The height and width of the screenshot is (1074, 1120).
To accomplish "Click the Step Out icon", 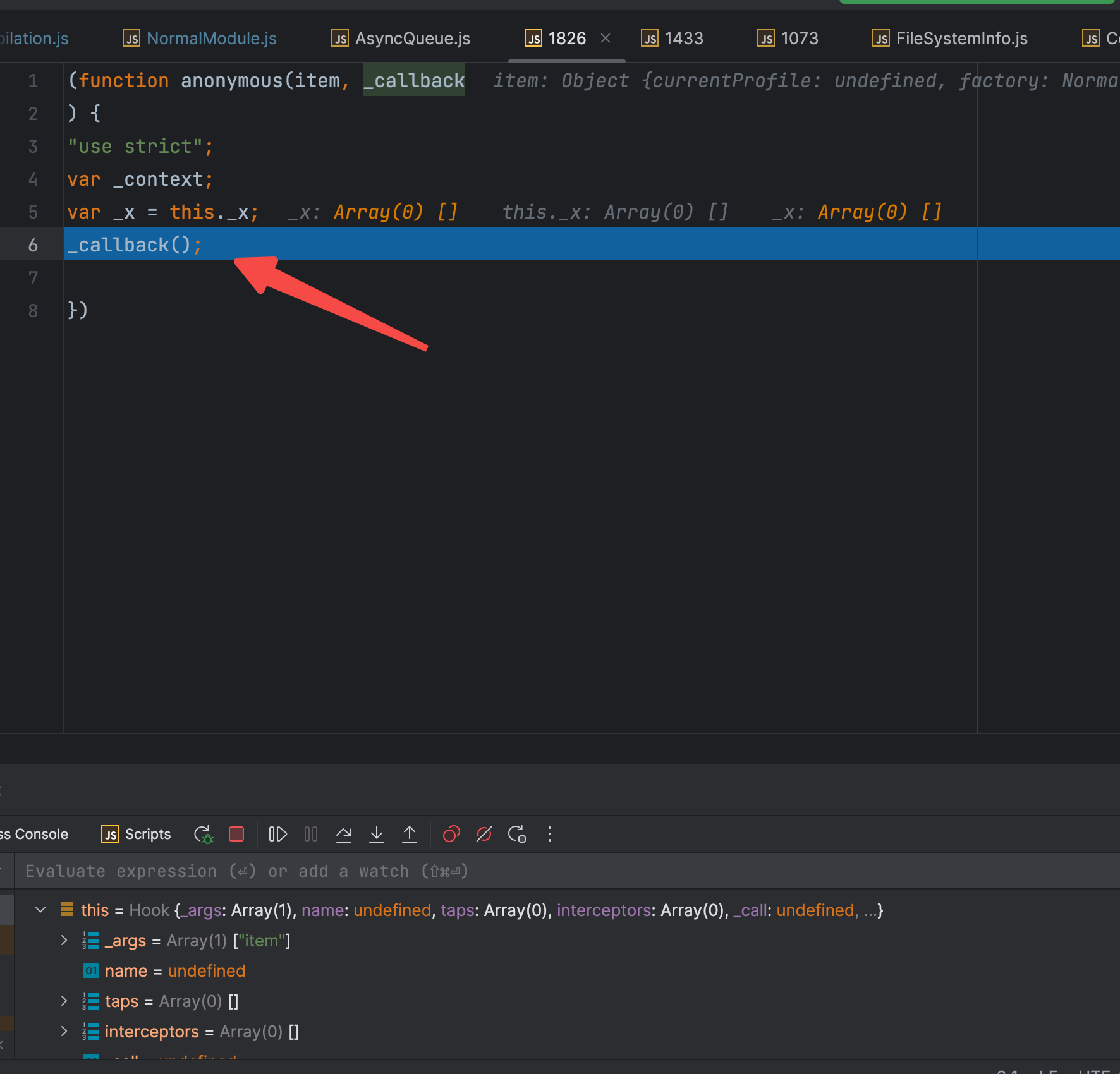I will pos(410,835).
